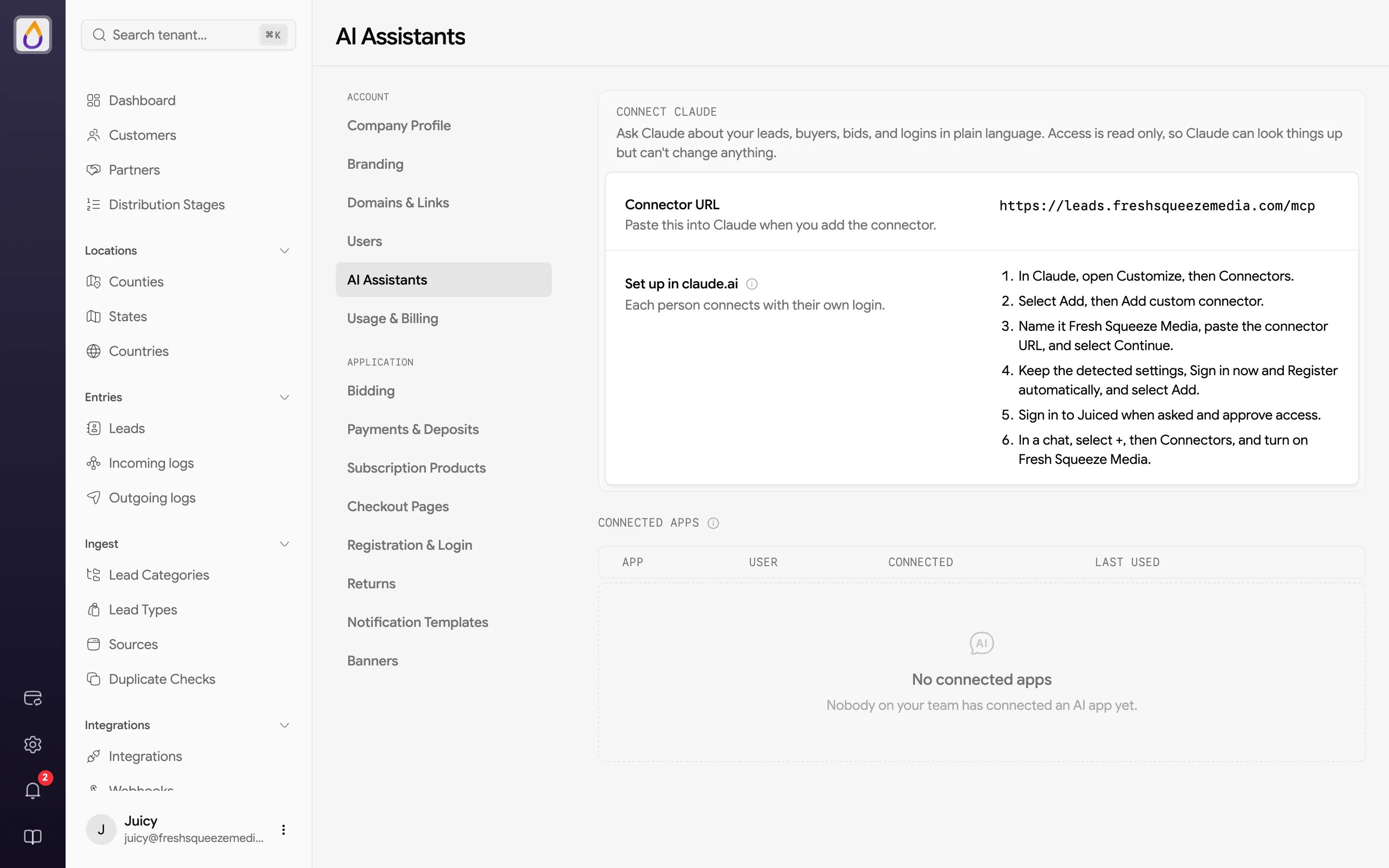Select the Usage & Billing tab
1389x868 pixels.
(443, 319)
